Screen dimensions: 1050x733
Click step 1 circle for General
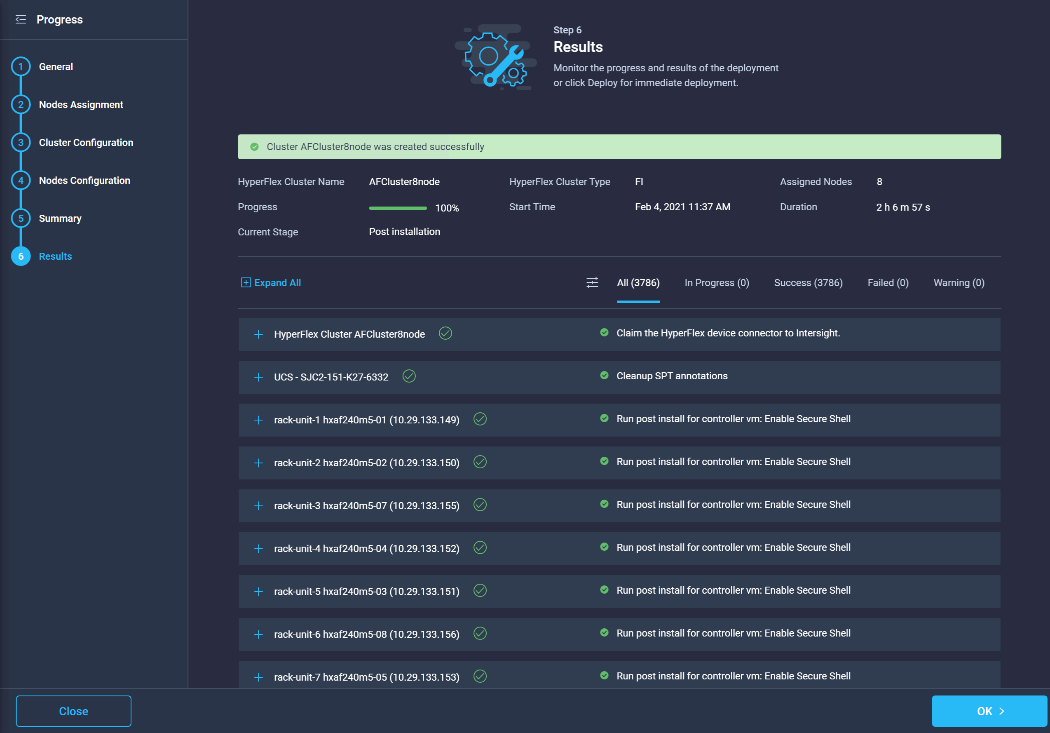click(21, 67)
